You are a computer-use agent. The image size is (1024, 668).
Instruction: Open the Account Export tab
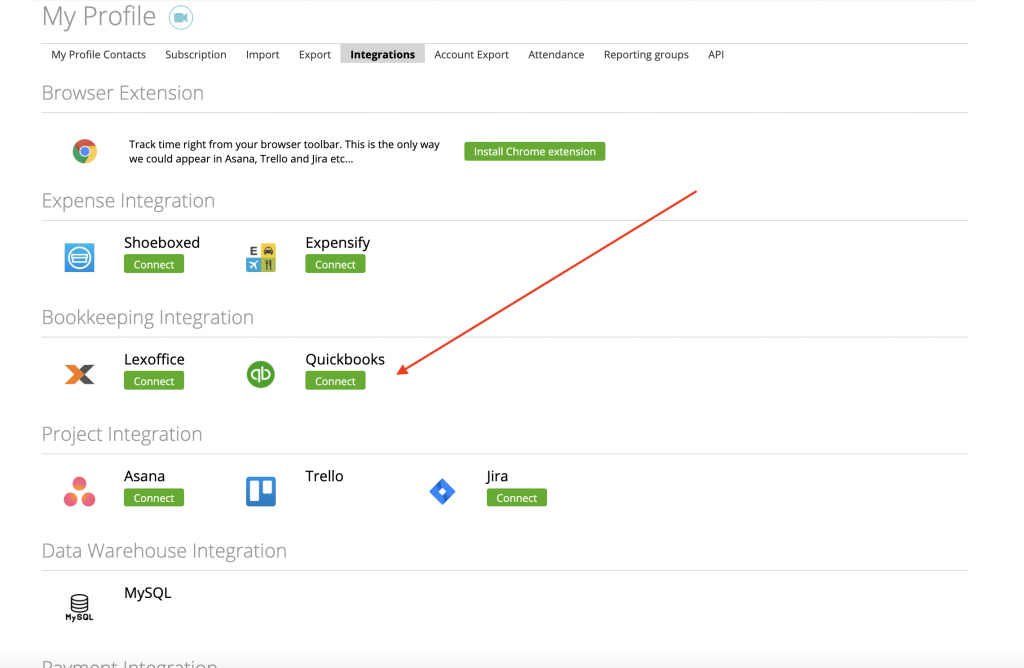[x=472, y=54]
